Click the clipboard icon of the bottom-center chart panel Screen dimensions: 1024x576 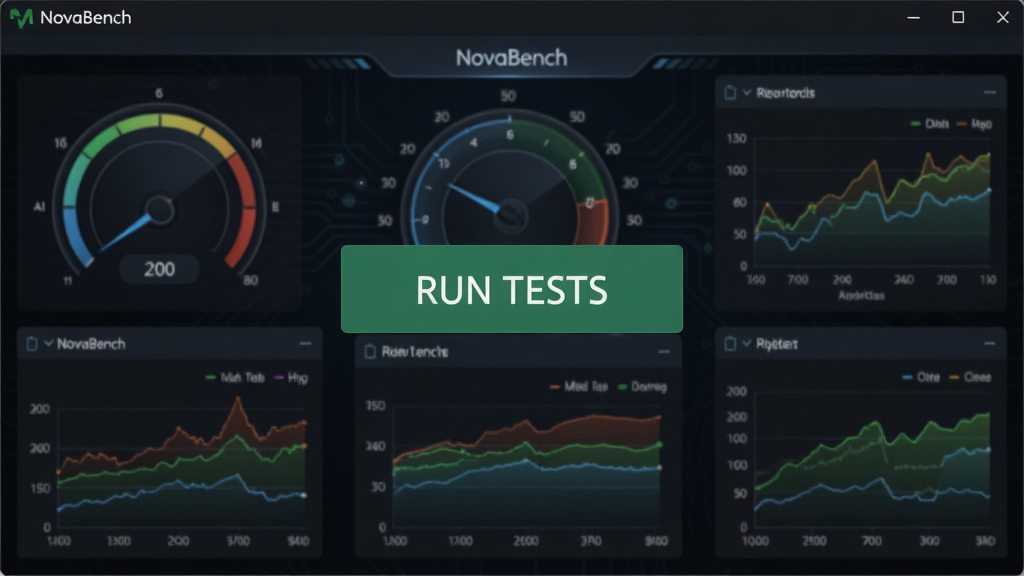tap(370, 351)
